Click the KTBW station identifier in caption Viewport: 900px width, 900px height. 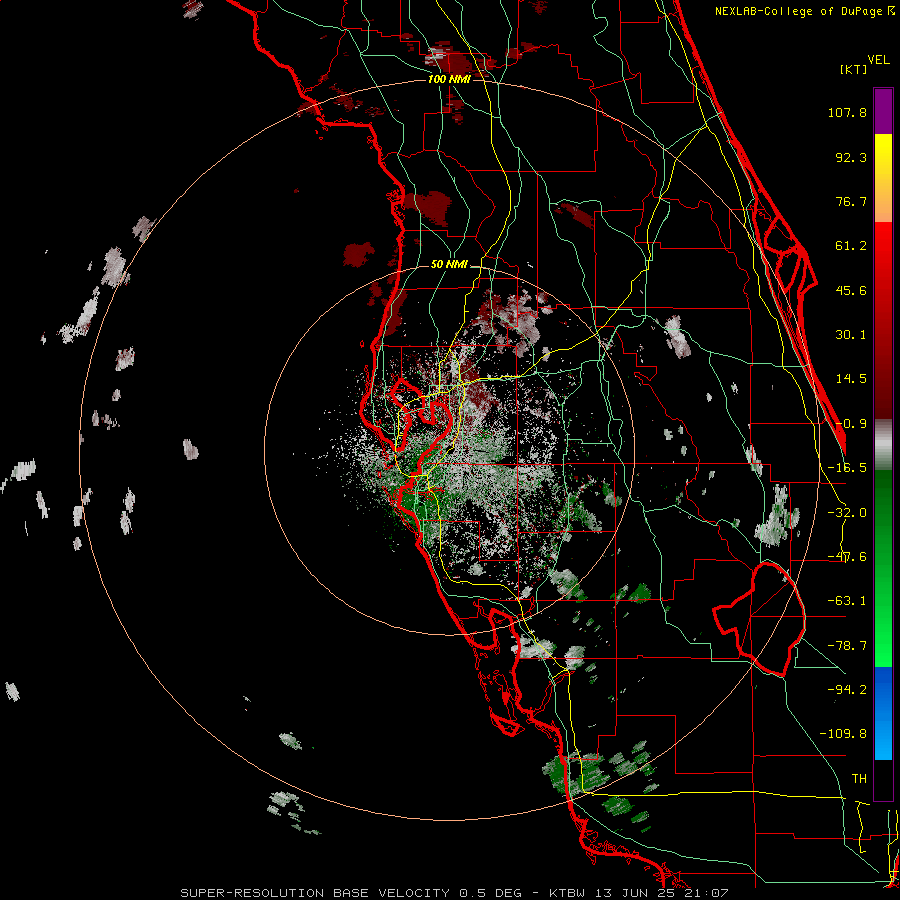568,893
